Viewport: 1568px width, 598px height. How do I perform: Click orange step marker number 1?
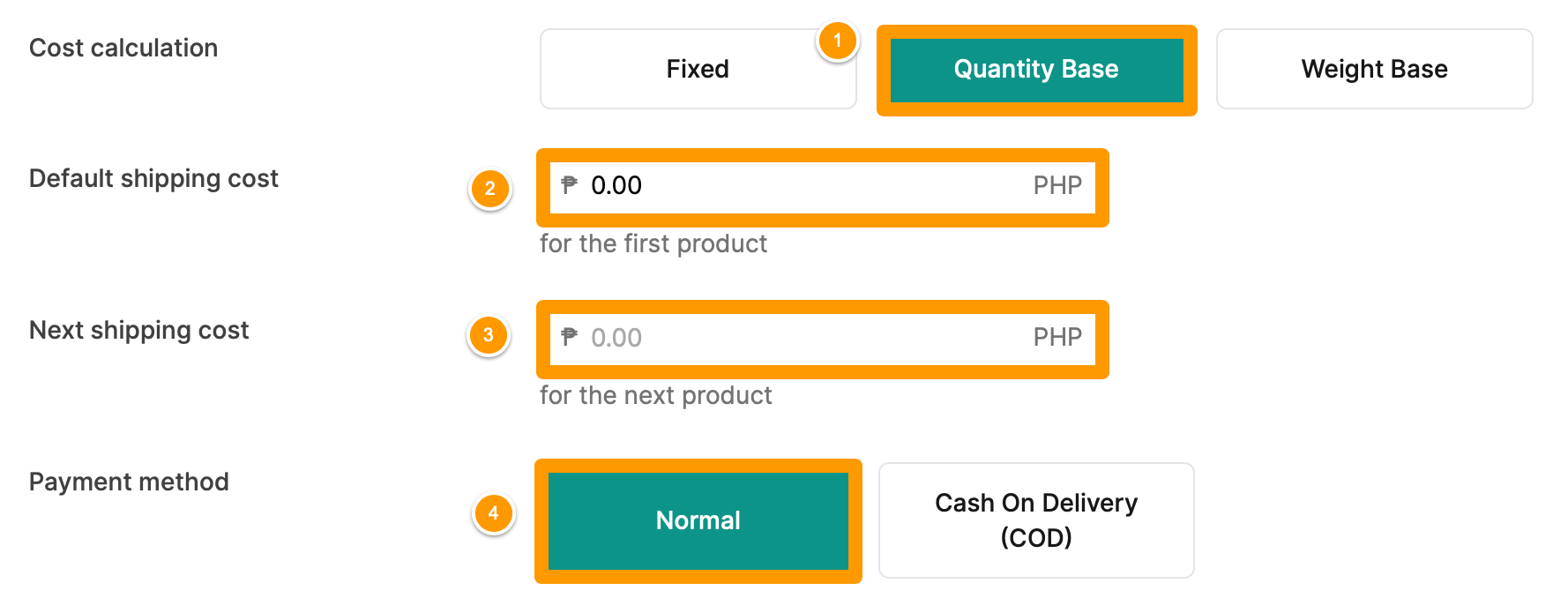coord(837,41)
